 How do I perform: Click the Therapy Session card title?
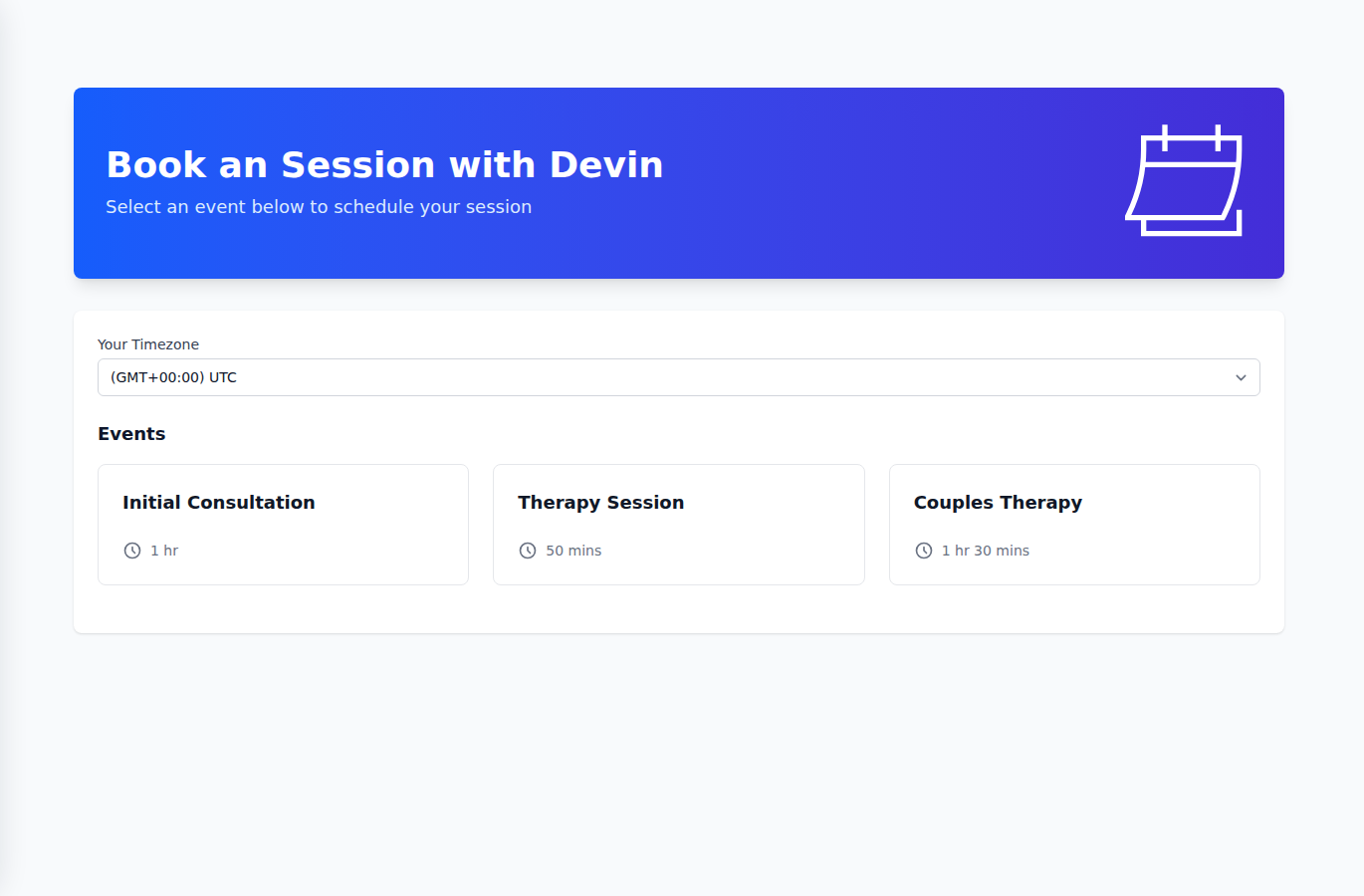(x=600, y=502)
